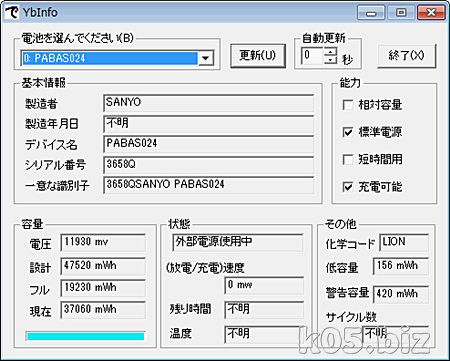Click the 温度 field showing 不明
Image resolution: width=450 pixels, height=361 pixels.
[264, 334]
